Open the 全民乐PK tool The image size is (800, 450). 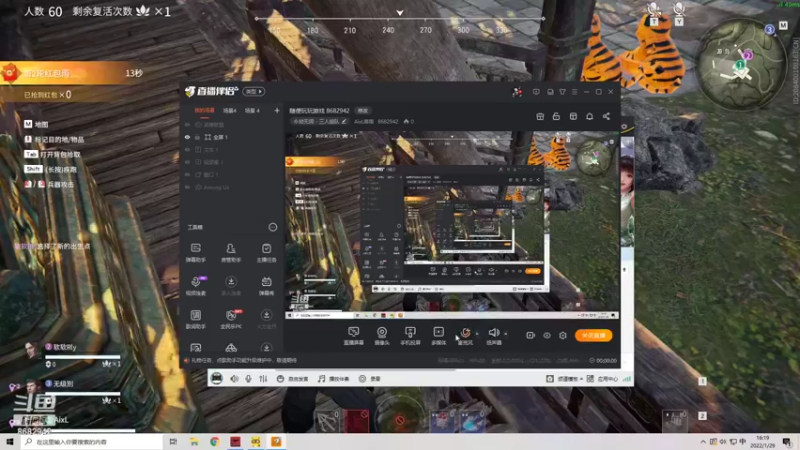[231, 319]
